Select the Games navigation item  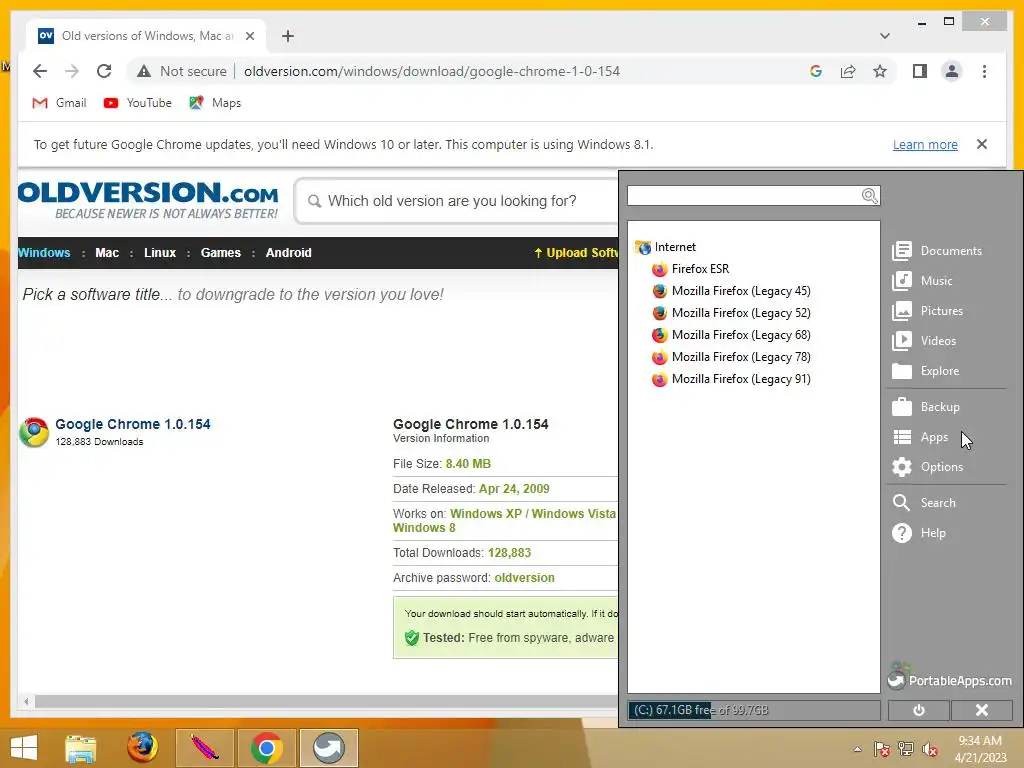point(221,253)
